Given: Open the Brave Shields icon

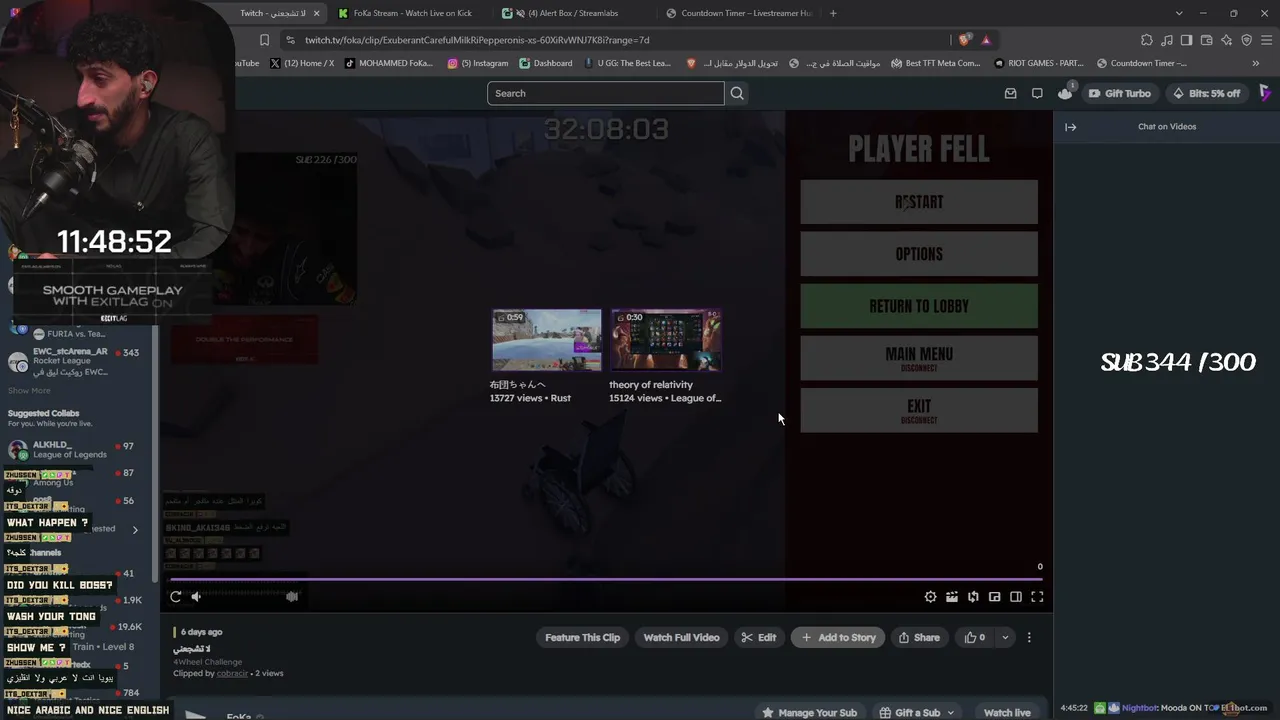Looking at the screenshot, I should (x=964, y=40).
